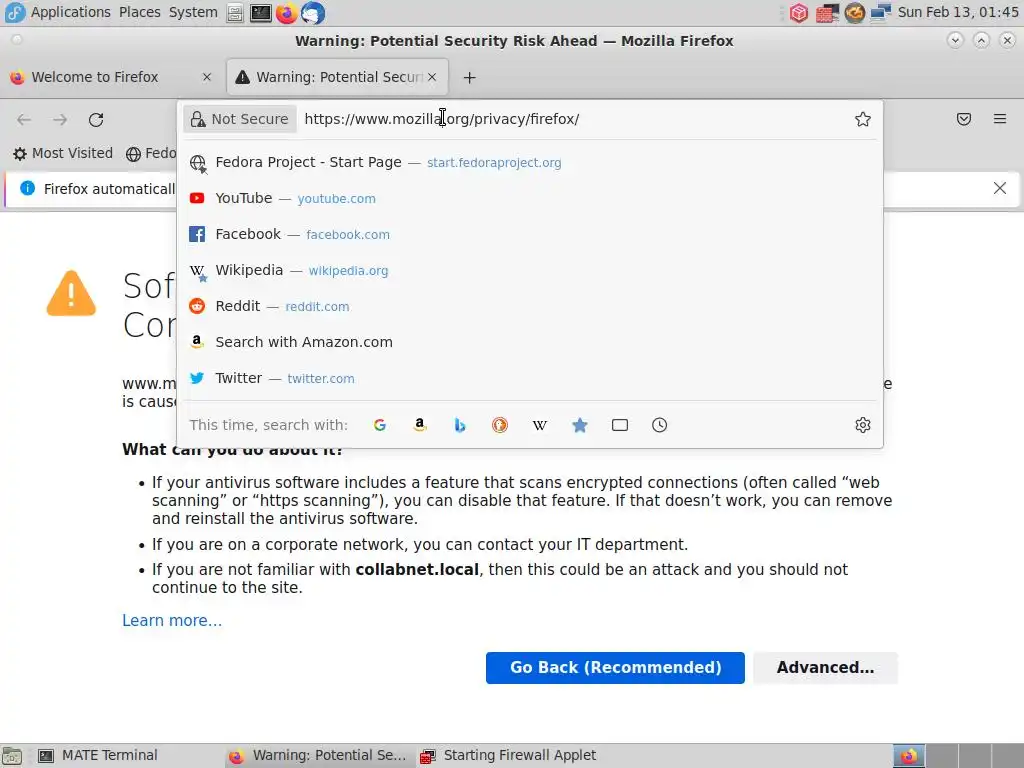This screenshot has height=768, width=1024.
Task: Search with Bing one-off engine
Action: 460,425
